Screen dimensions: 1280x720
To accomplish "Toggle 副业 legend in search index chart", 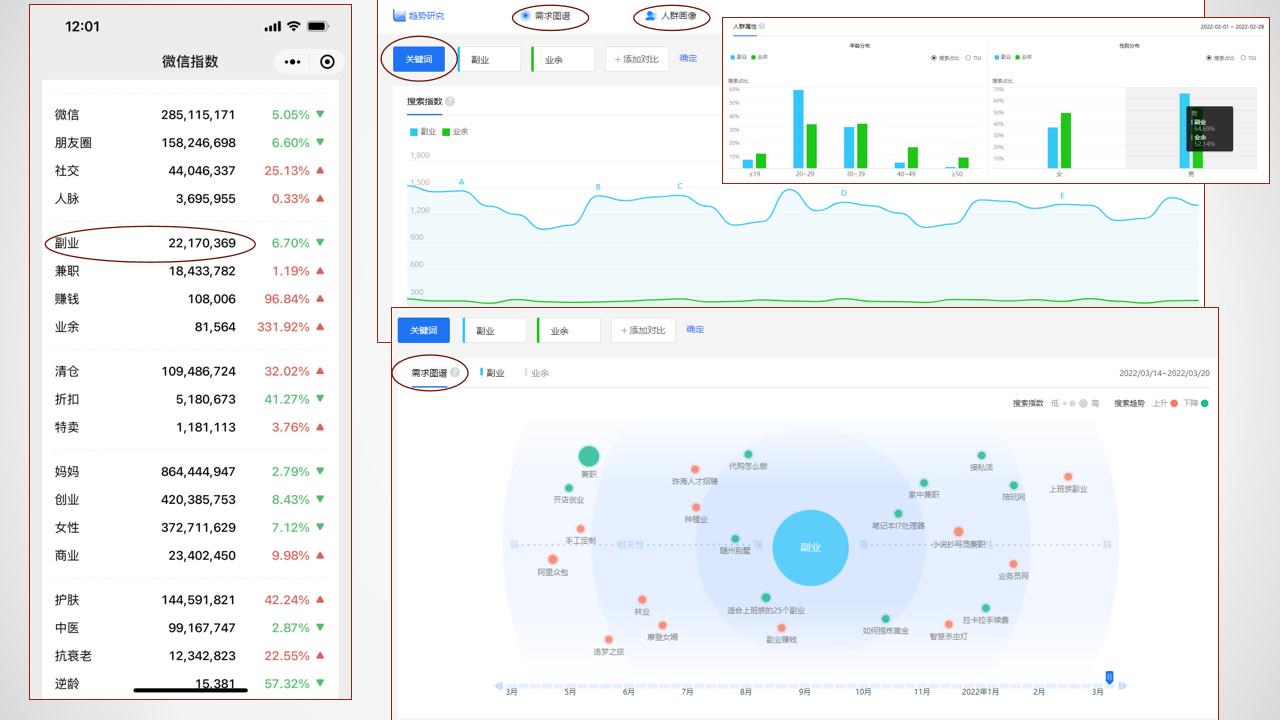I will click(424, 131).
